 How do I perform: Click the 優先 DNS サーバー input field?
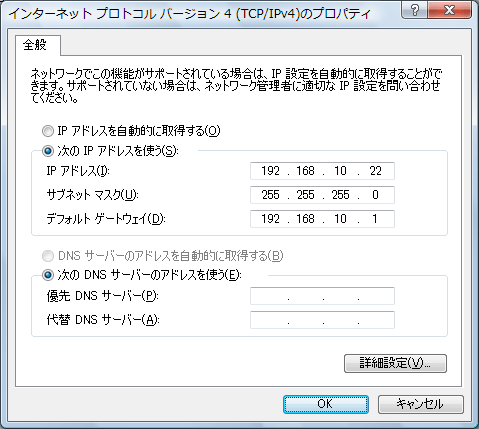pyautogui.click(x=322, y=296)
